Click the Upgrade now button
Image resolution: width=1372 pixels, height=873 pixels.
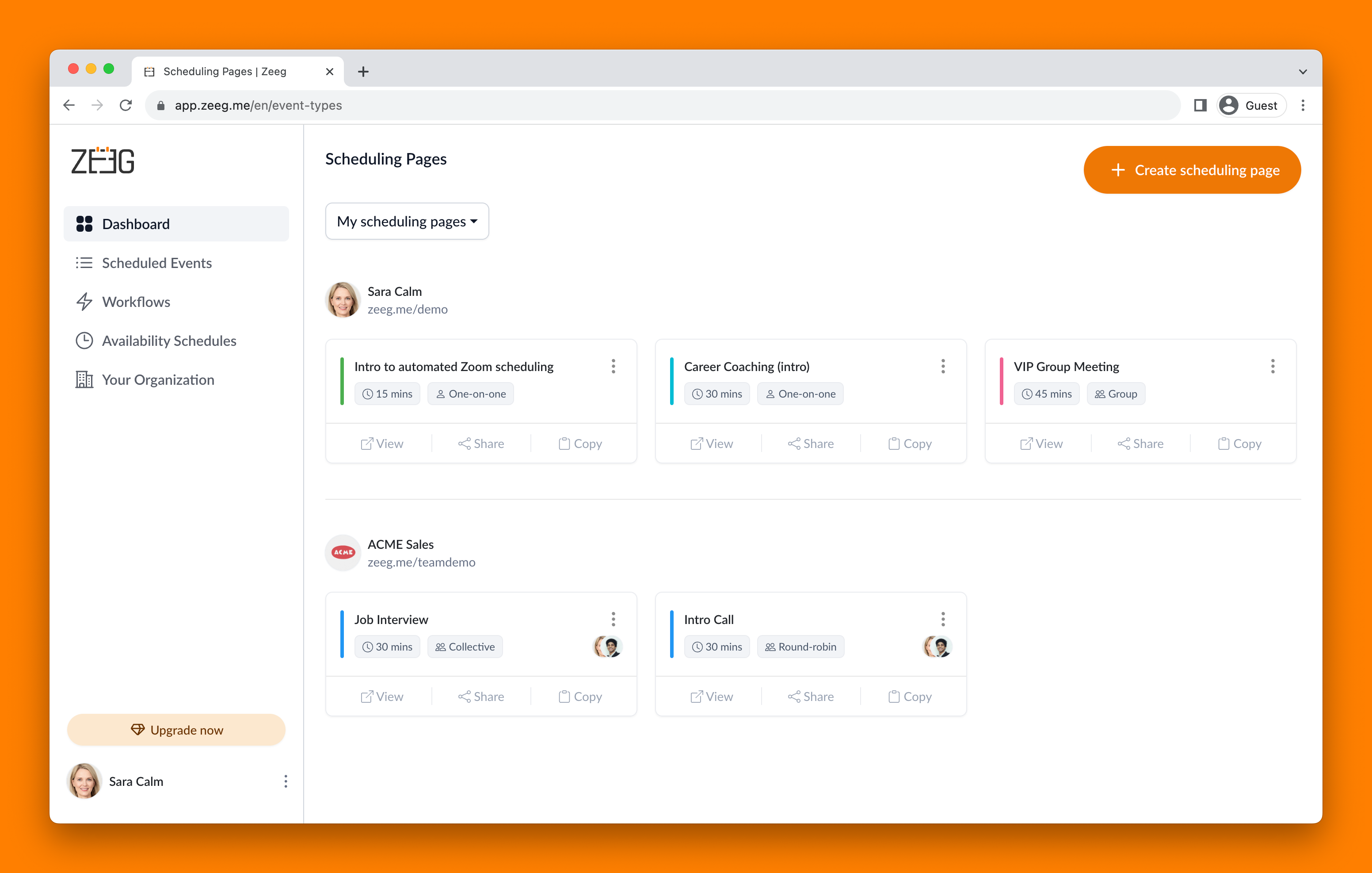click(176, 729)
